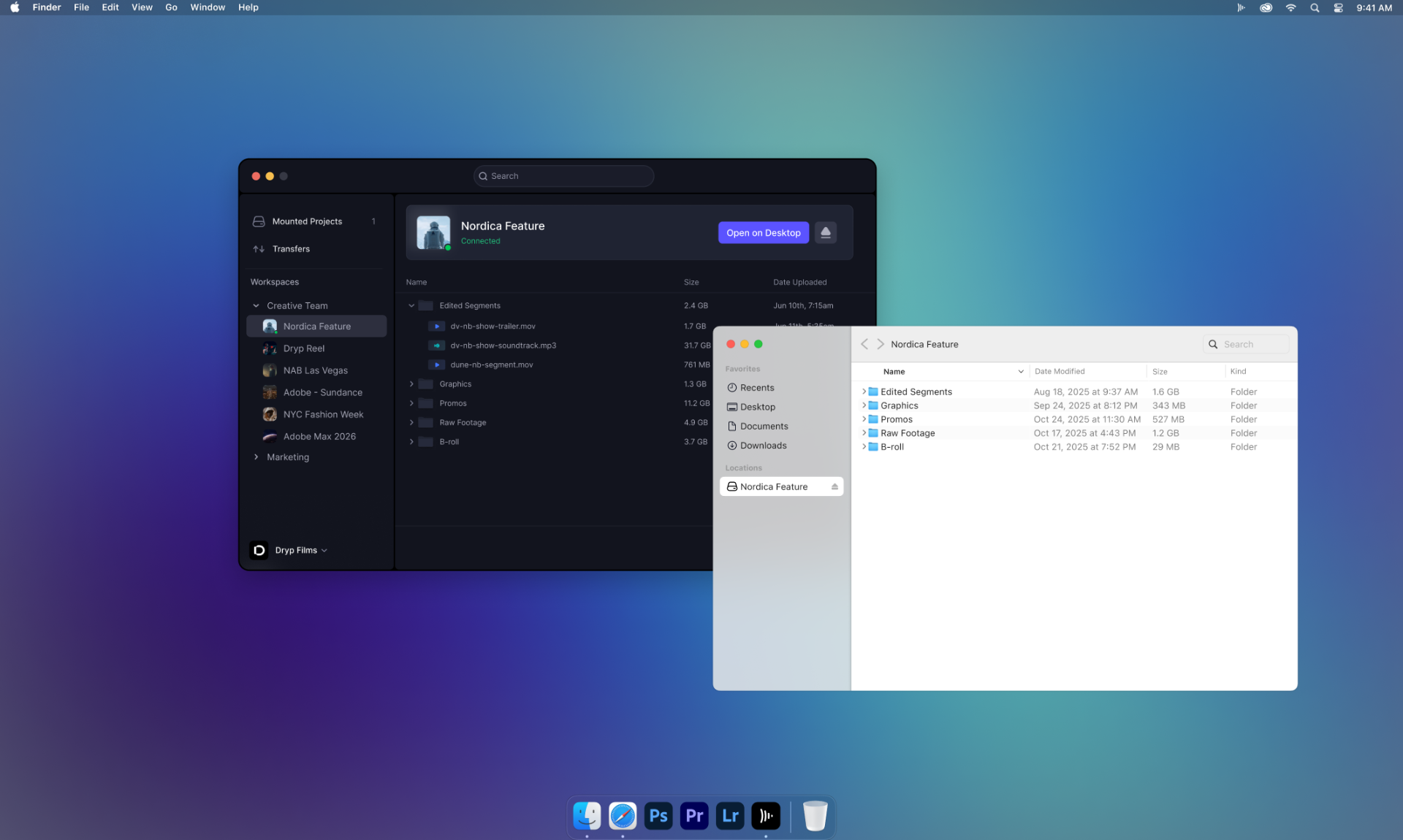Launch Photoshop from the Dock
Image resolution: width=1403 pixels, height=840 pixels.
click(658, 816)
